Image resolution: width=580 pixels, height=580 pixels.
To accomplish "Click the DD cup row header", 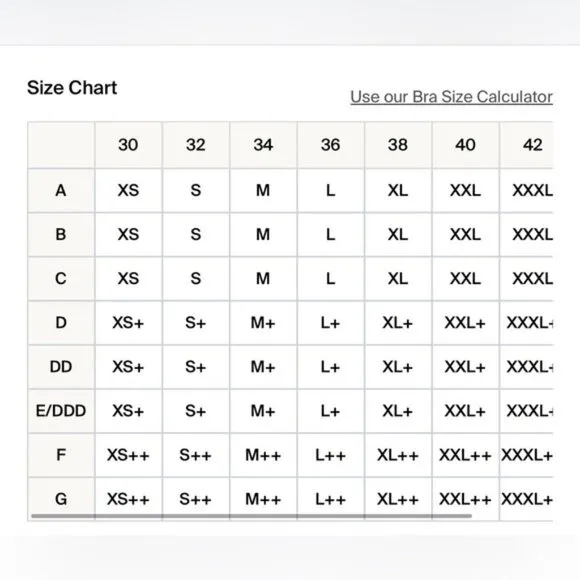I will click(x=61, y=367).
